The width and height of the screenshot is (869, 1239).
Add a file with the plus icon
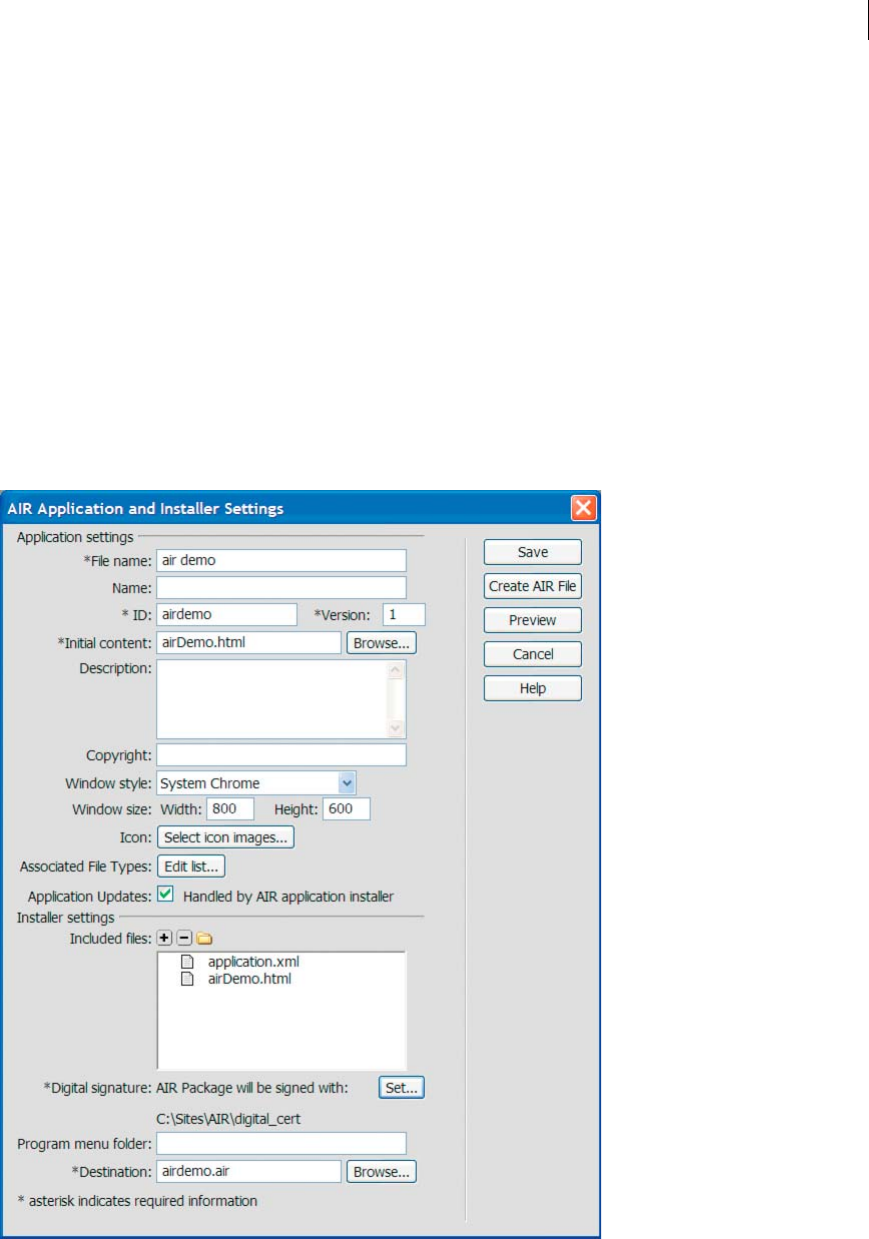click(165, 938)
